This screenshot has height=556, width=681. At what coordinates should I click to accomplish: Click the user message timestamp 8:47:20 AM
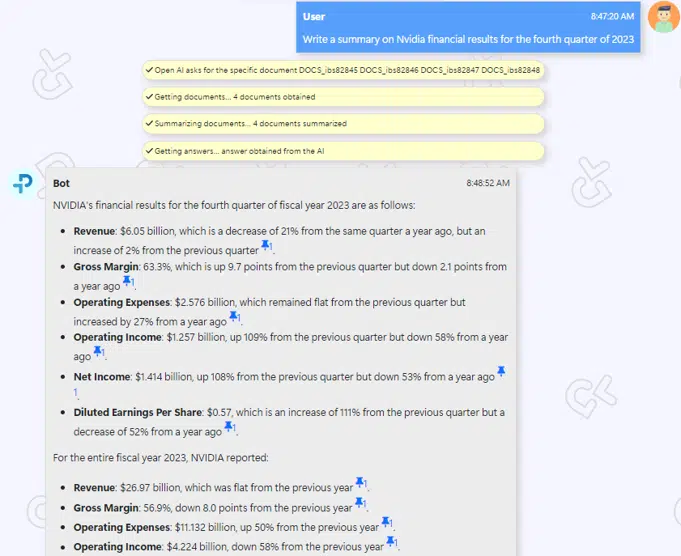(612, 17)
